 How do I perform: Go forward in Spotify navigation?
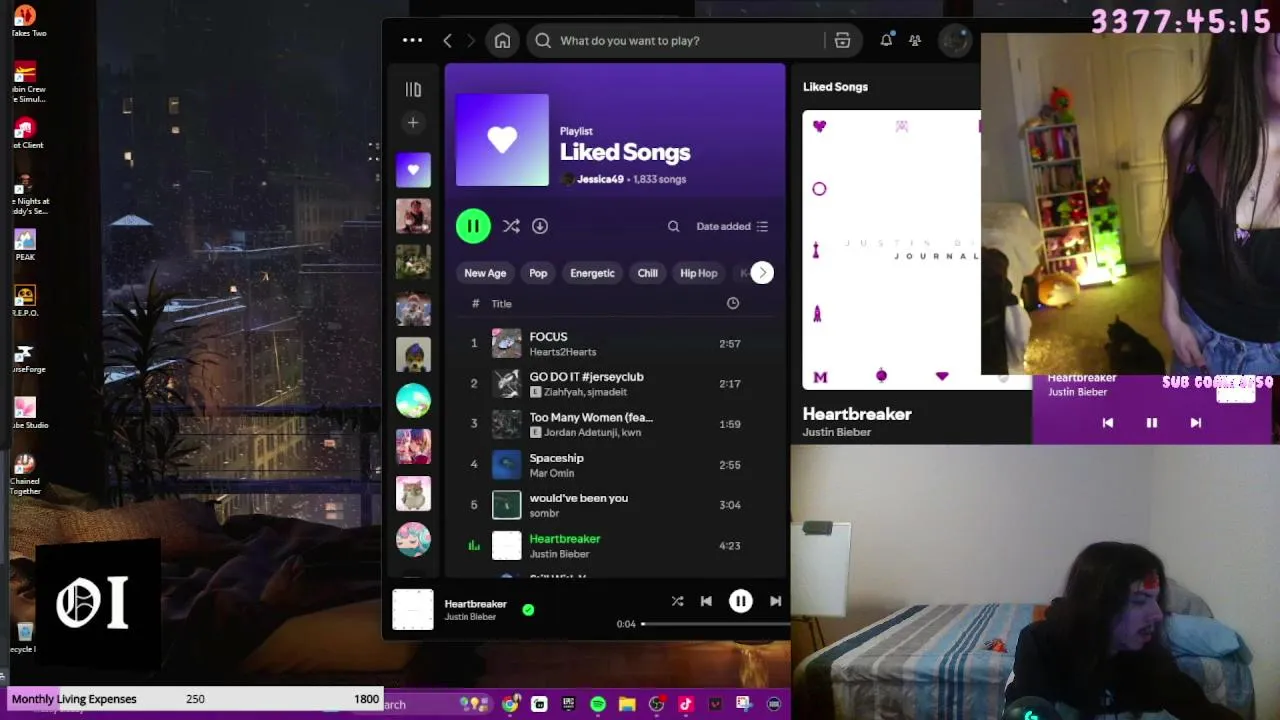[471, 40]
